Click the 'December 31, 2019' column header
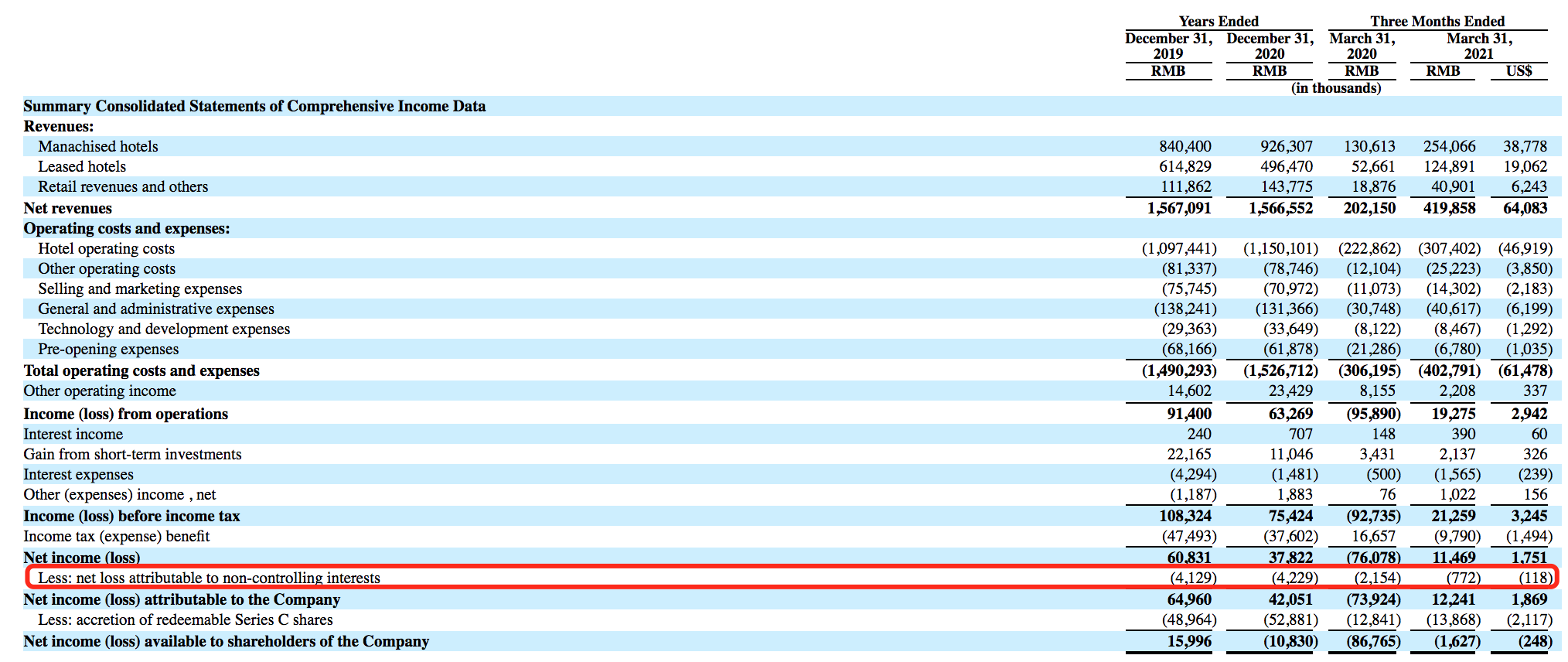 (1168, 46)
